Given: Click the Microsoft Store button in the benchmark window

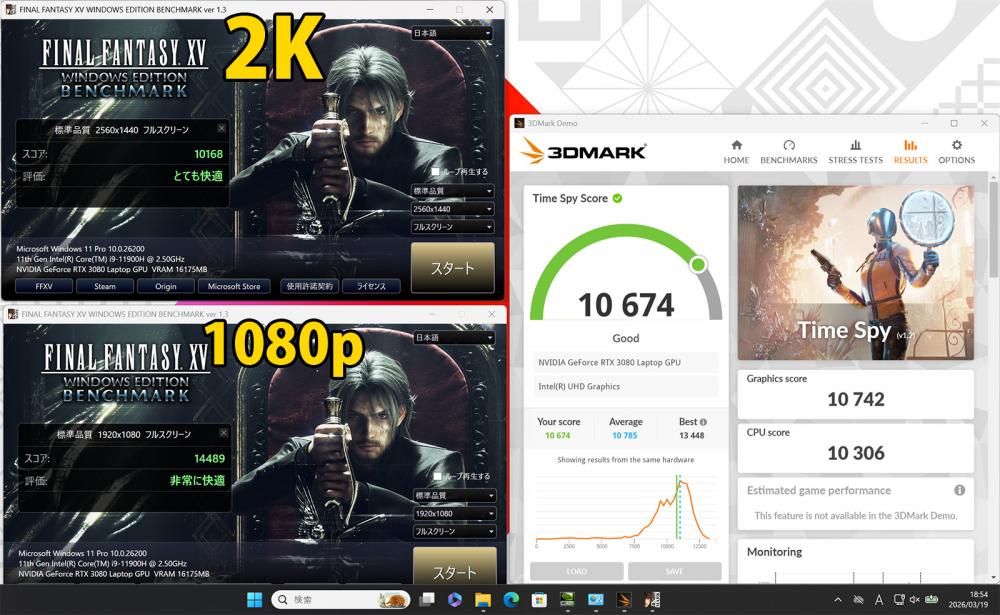Looking at the screenshot, I should [x=234, y=286].
